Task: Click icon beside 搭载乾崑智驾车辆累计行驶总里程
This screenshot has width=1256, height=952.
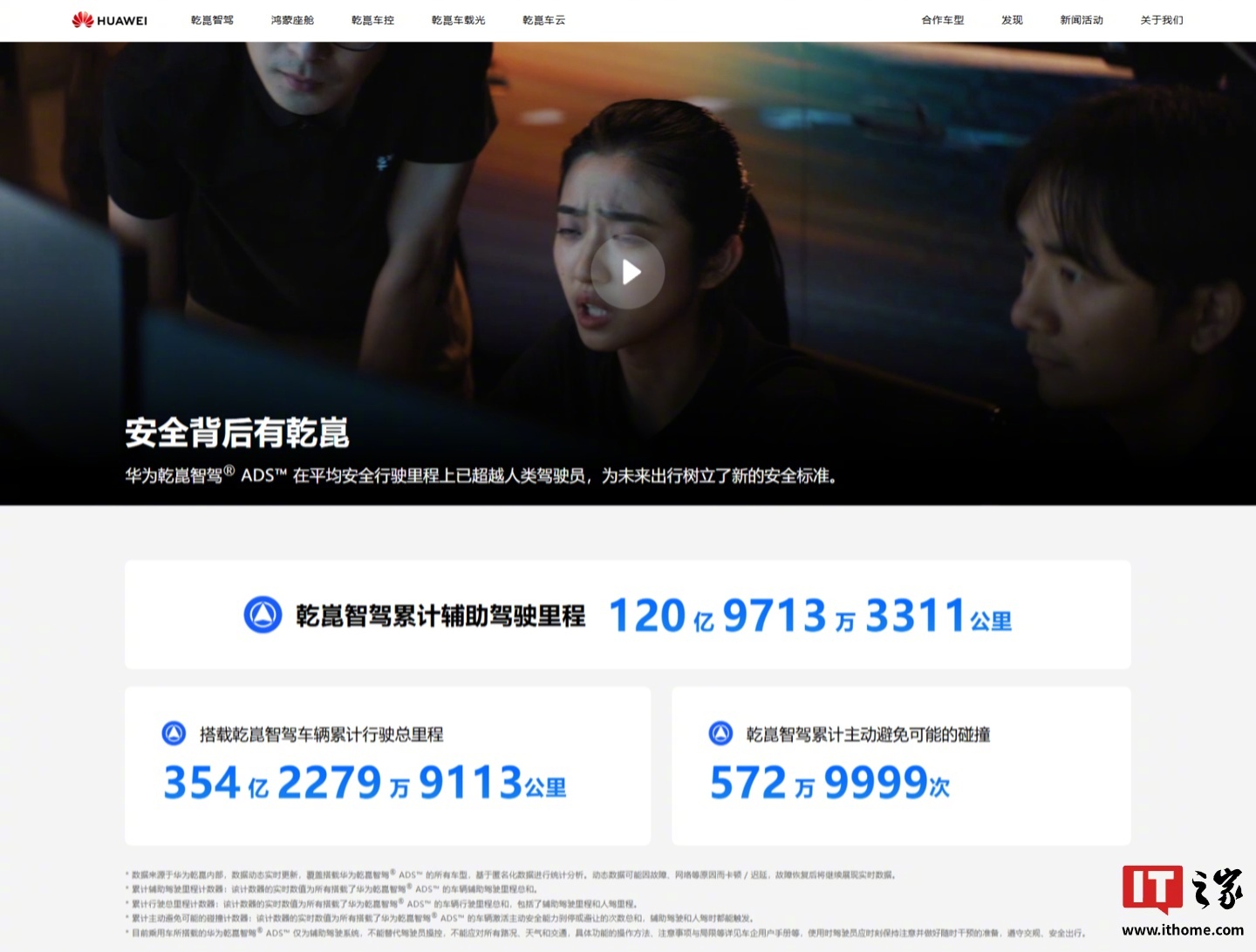Action: pyautogui.click(x=174, y=733)
